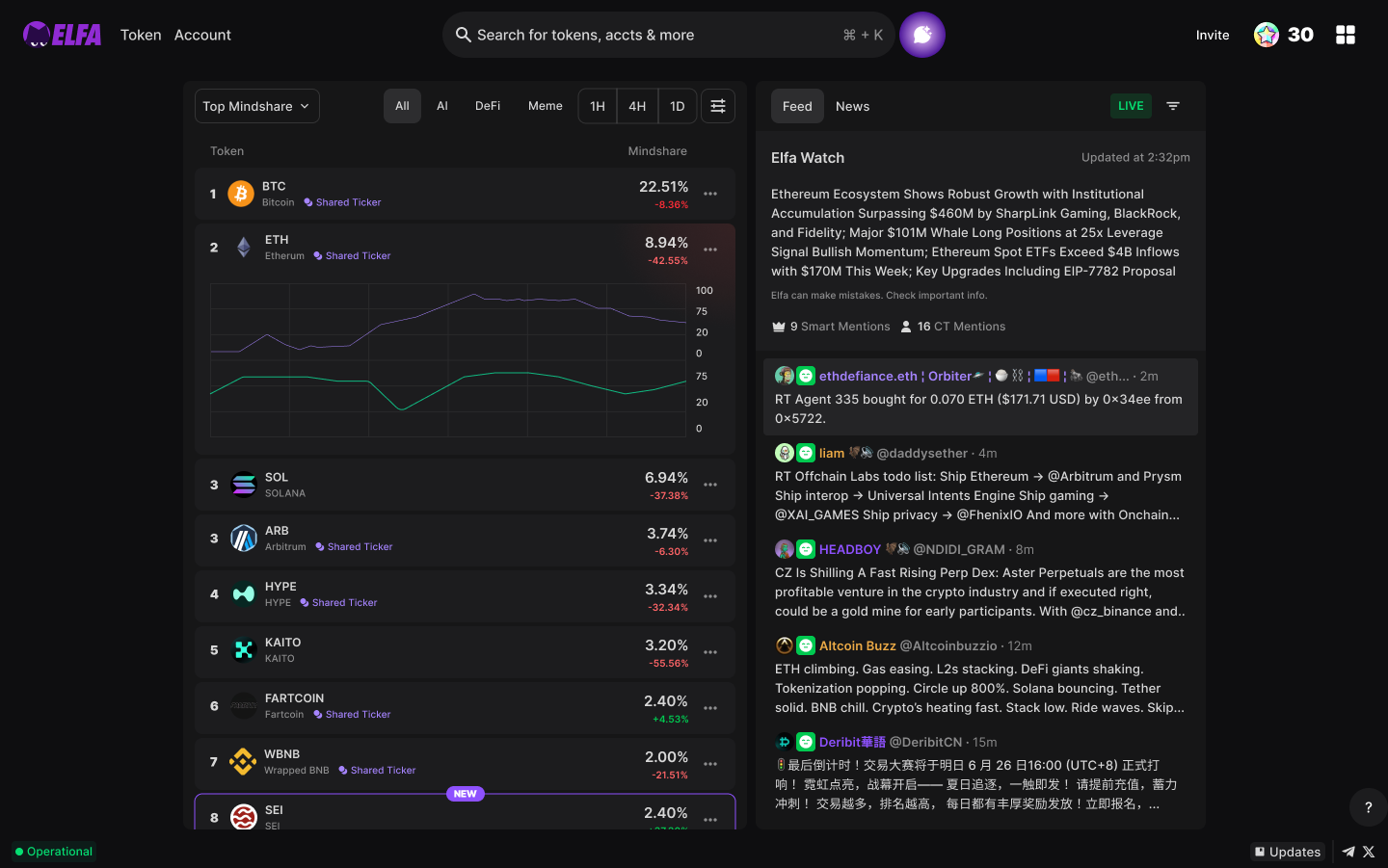The image size is (1388, 868).
Task: Click the FARTCOIN coin icon
Action: click(244, 706)
